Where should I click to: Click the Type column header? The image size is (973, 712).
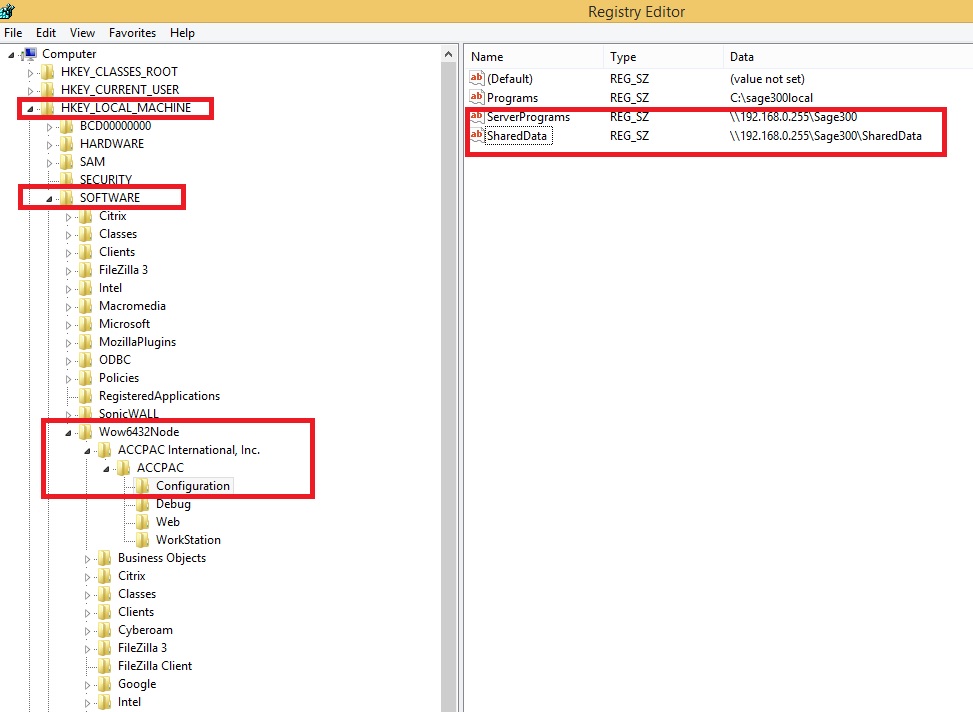click(663, 56)
